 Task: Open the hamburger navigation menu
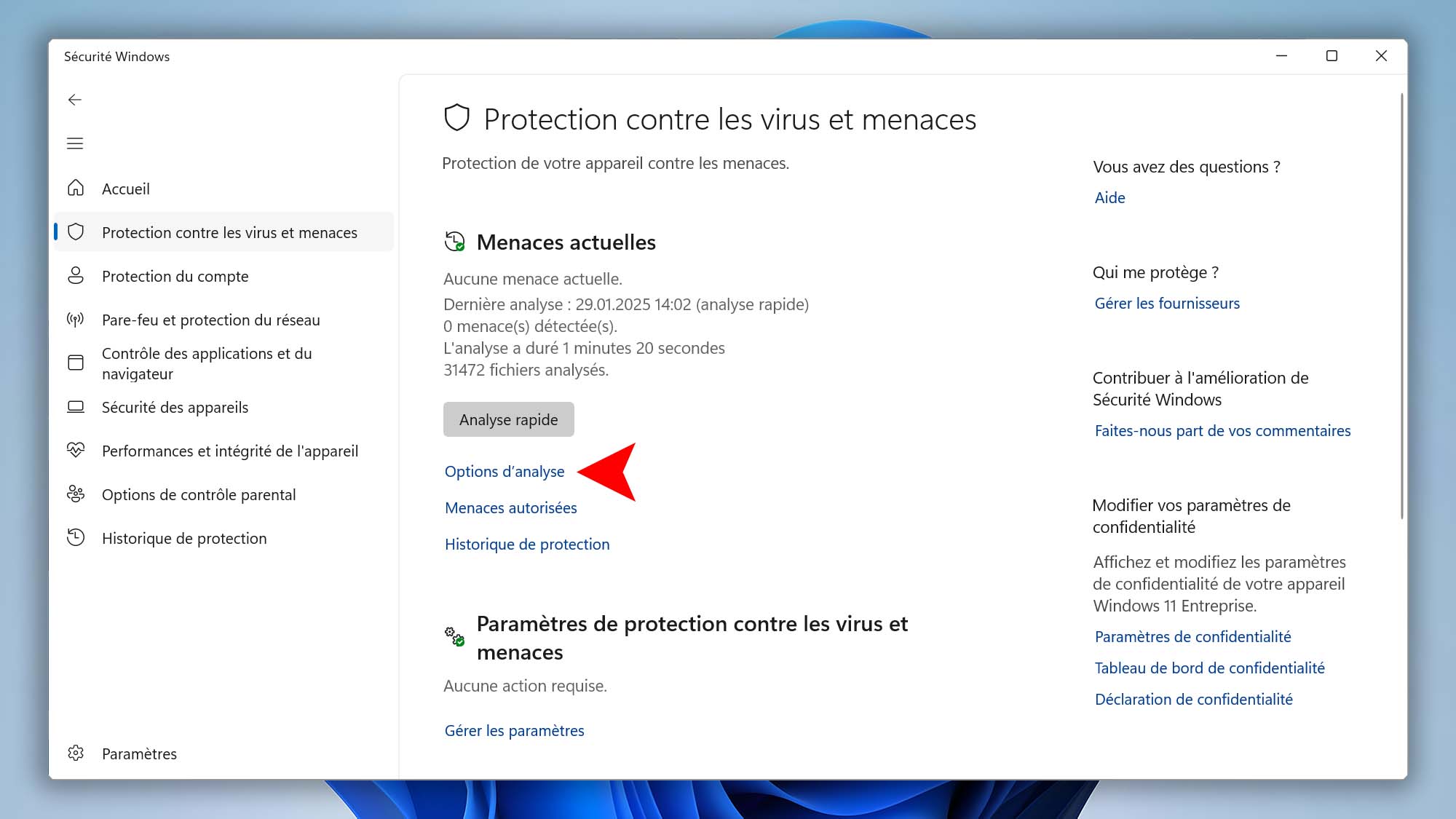click(75, 143)
